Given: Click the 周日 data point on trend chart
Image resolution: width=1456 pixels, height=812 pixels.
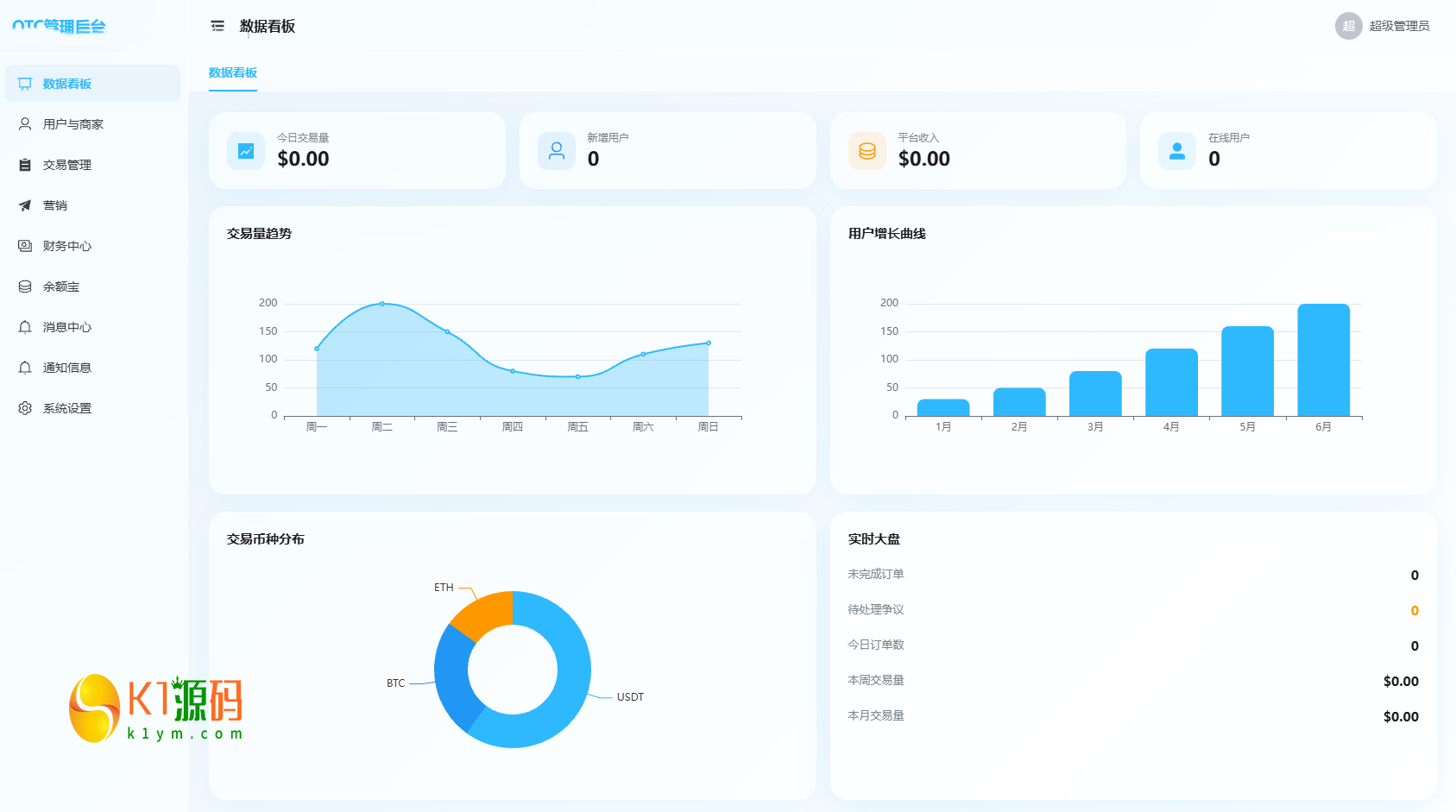Looking at the screenshot, I should 709,343.
